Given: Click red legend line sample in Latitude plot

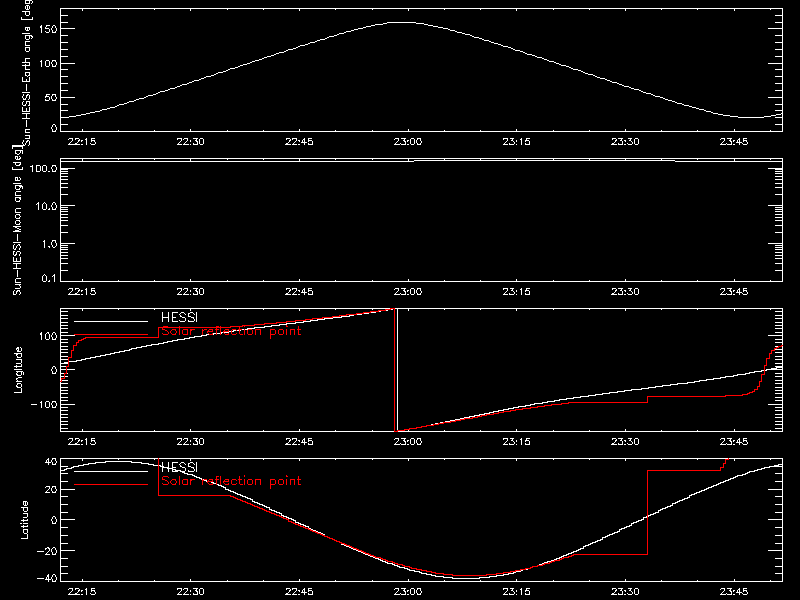Looking at the screenshot, I should (111, 485).
